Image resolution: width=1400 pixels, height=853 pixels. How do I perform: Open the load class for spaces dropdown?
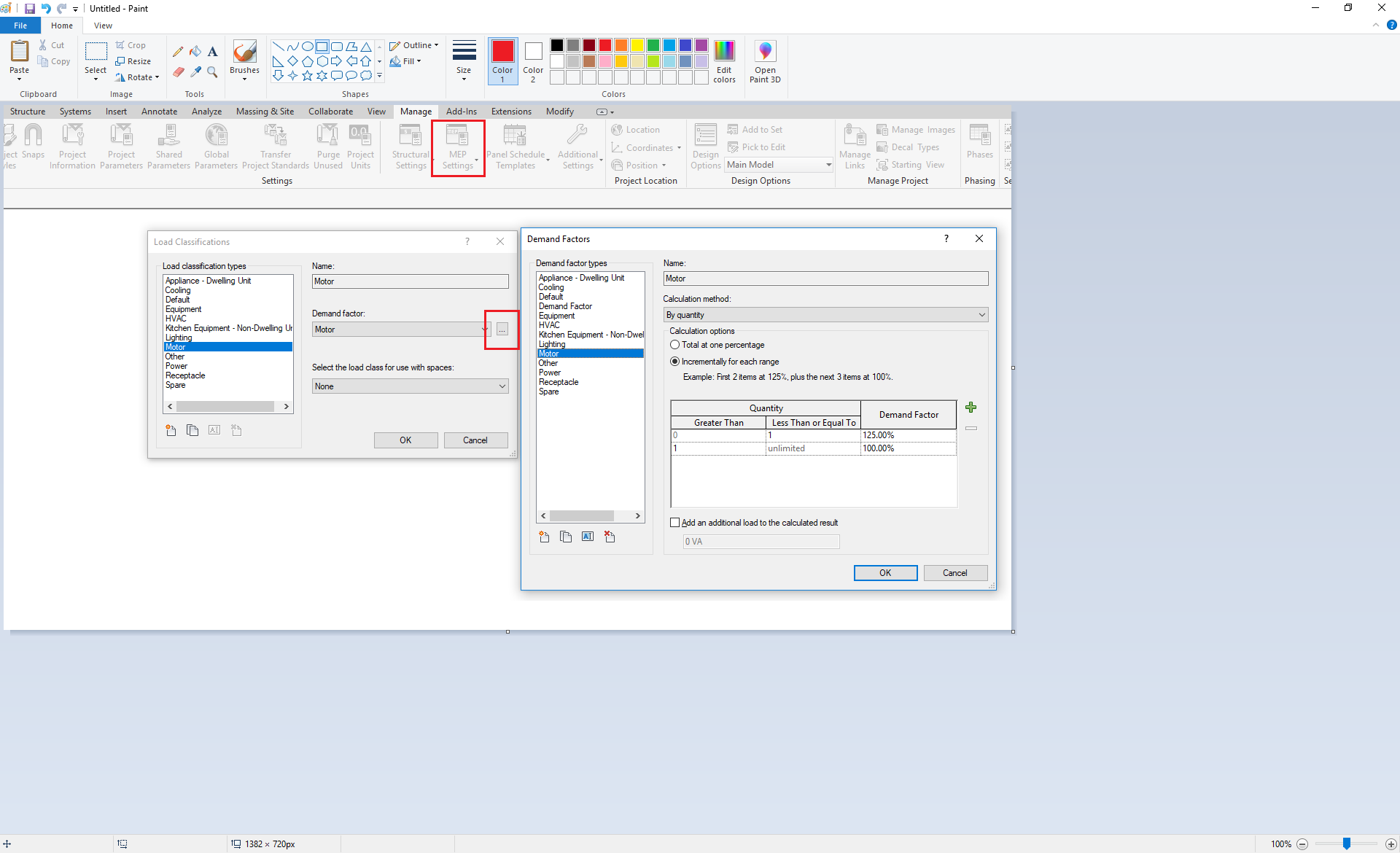[x=502, y=386]
